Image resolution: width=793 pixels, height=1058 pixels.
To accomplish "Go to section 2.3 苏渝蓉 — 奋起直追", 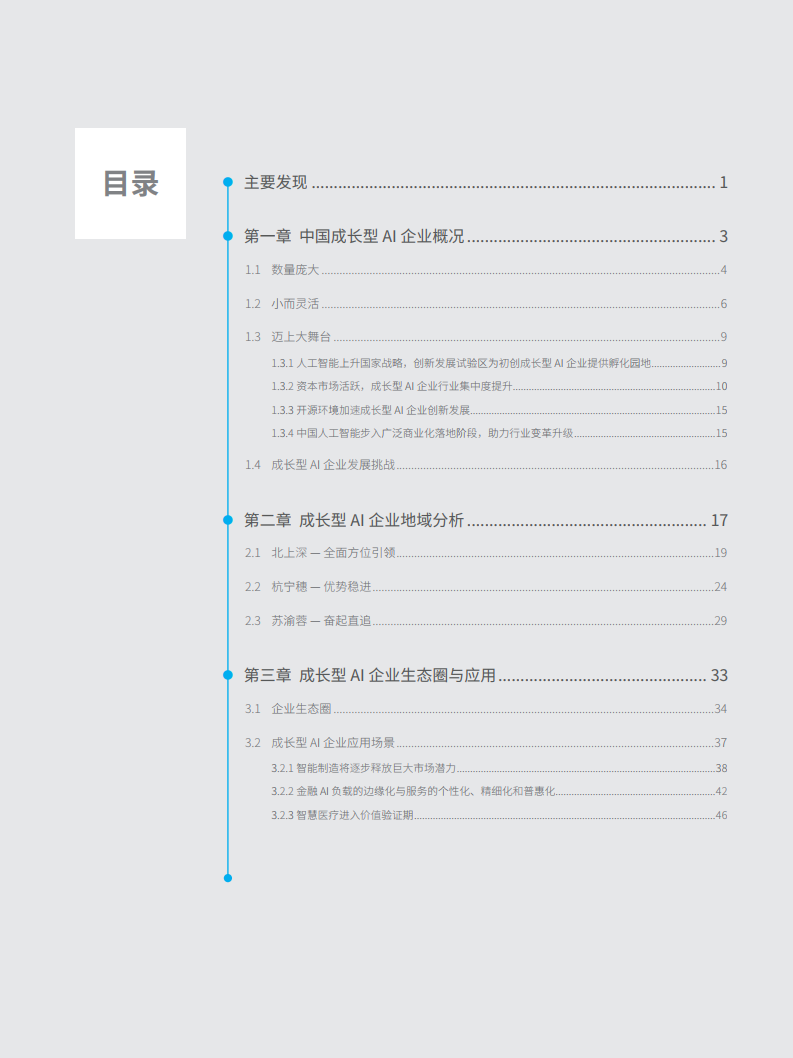I will (x=321, y=621).
